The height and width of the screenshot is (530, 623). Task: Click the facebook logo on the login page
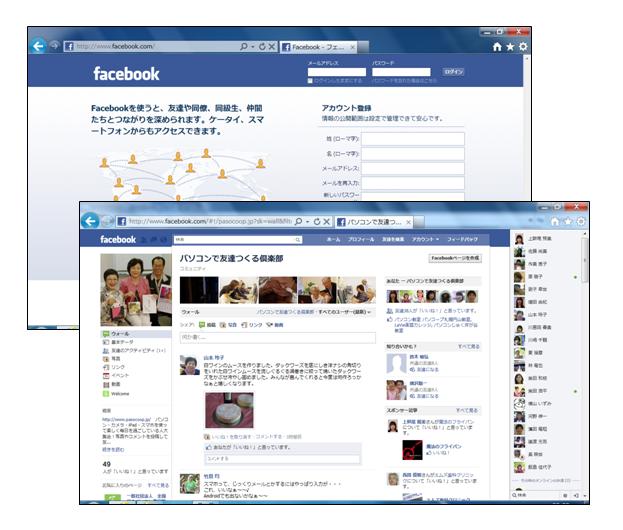(126, 74)
